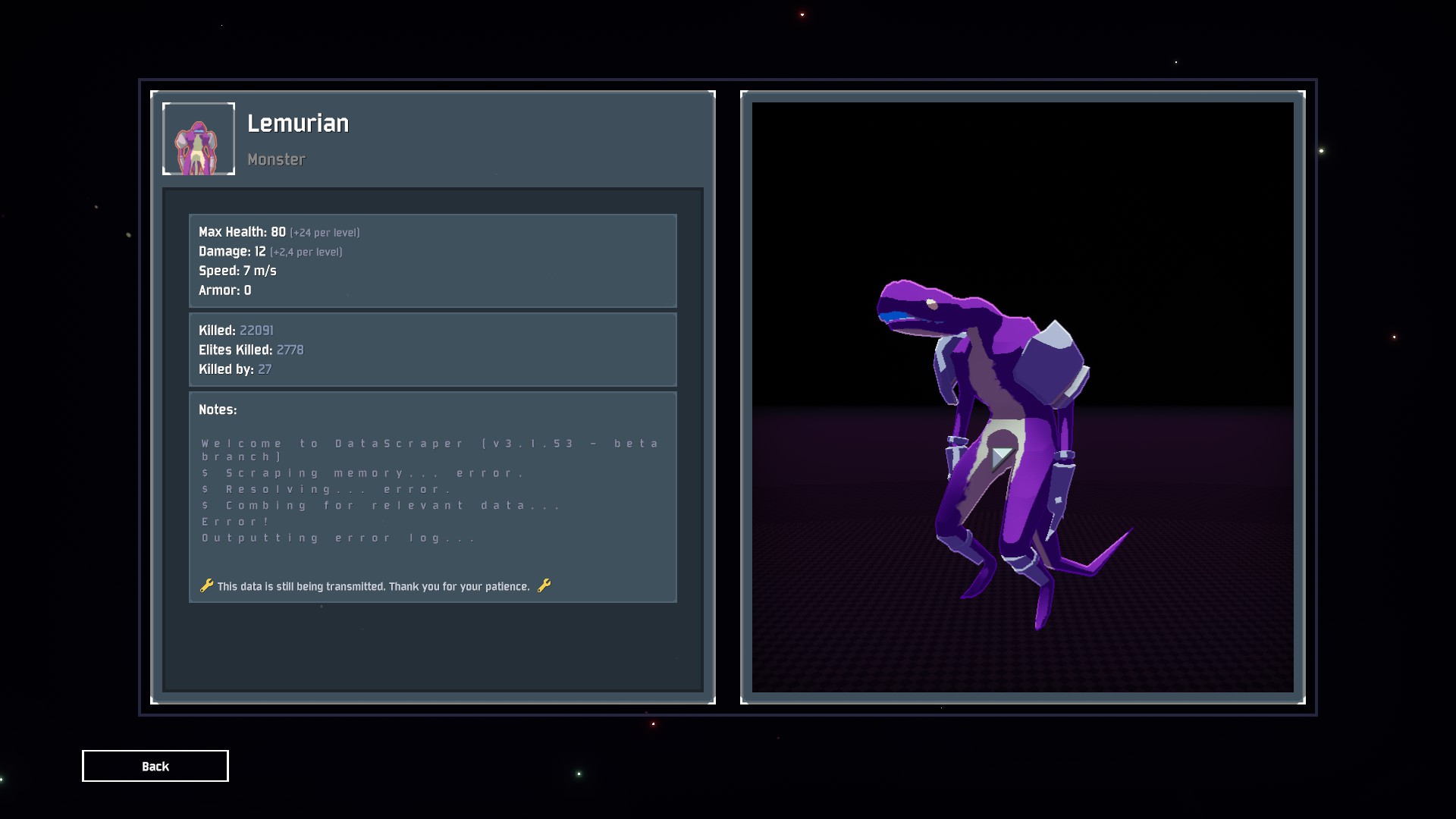1456x819 pixels.
Task: Click the Lemurian model's shoulder armor
Action: tap(1050, 364)
